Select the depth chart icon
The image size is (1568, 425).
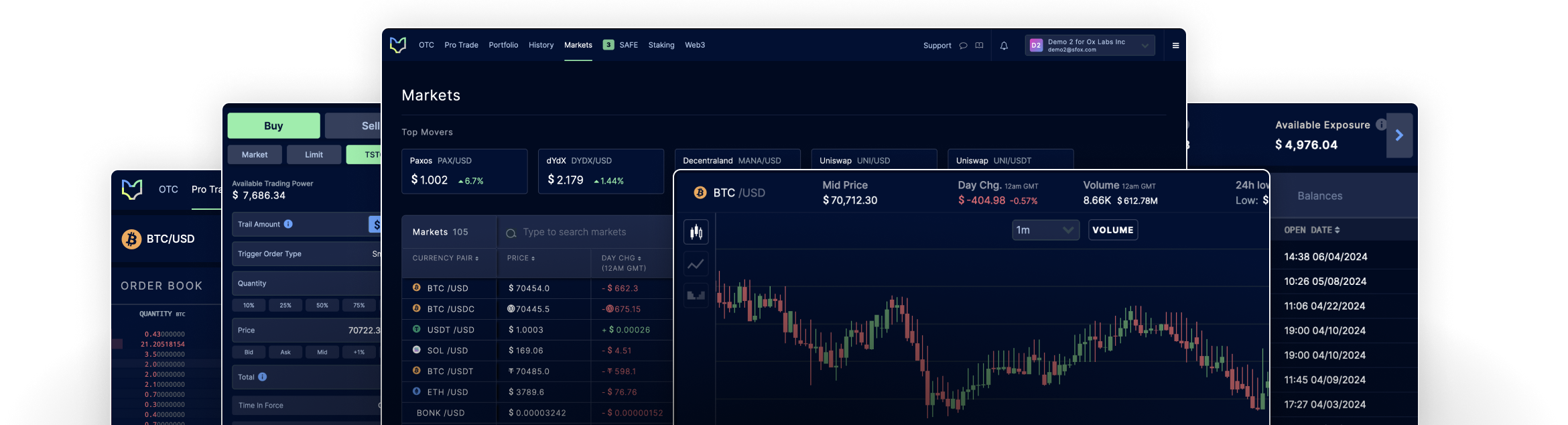click(x=696, y=296)
